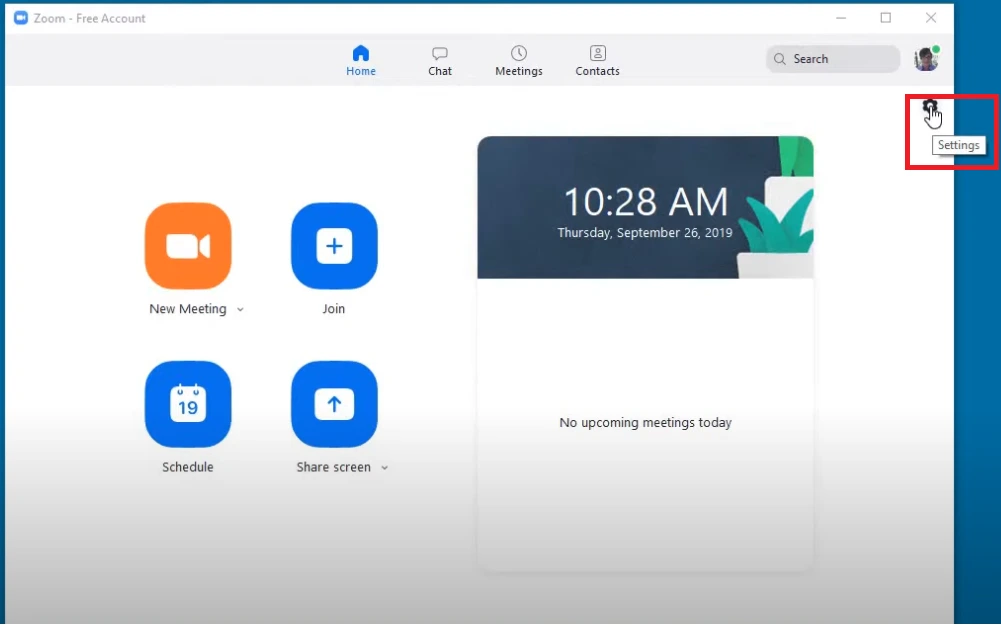This screenshot has height=625, width=1001.
Task: Switch to the Home tab
Action: pyautogui.click(x=361, y=60)
